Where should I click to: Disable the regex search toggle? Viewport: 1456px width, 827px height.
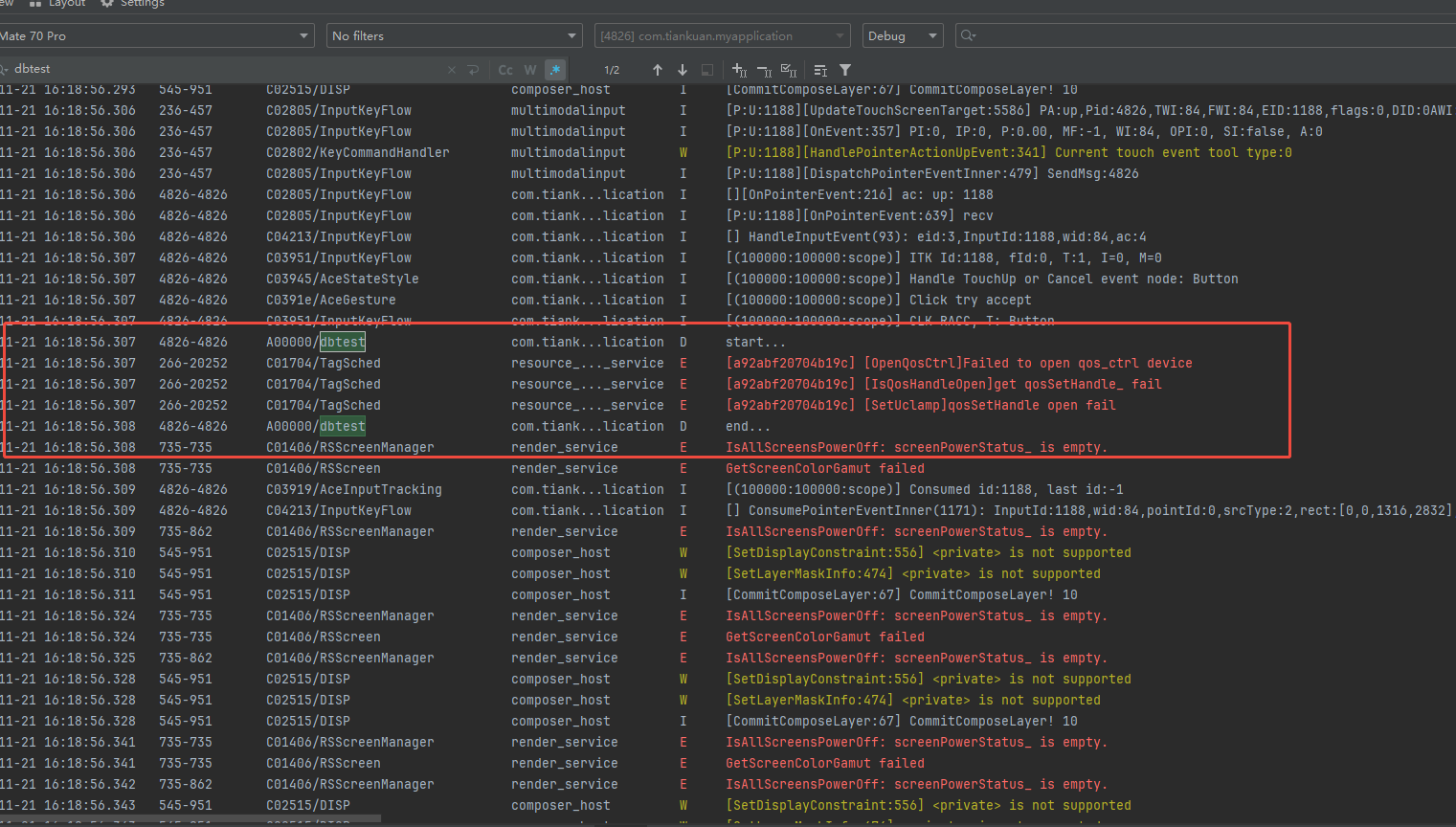tap(555, 70)
